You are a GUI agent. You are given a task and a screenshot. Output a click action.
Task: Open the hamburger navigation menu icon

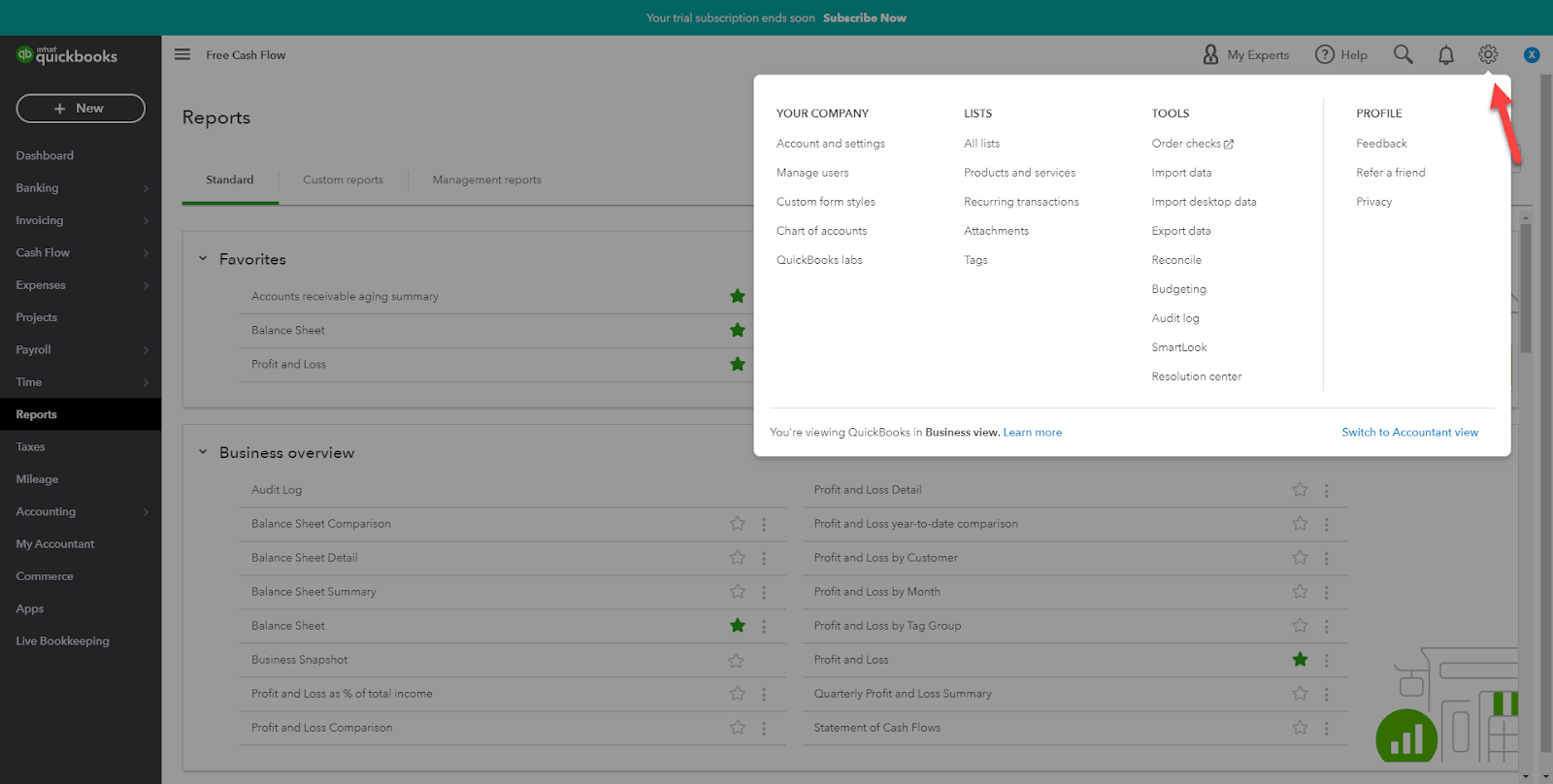click(x=182, y=54)
